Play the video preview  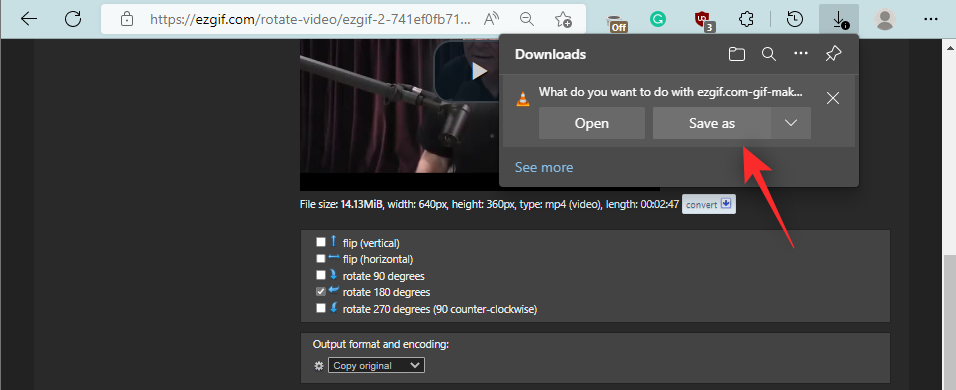pos(480,71)
